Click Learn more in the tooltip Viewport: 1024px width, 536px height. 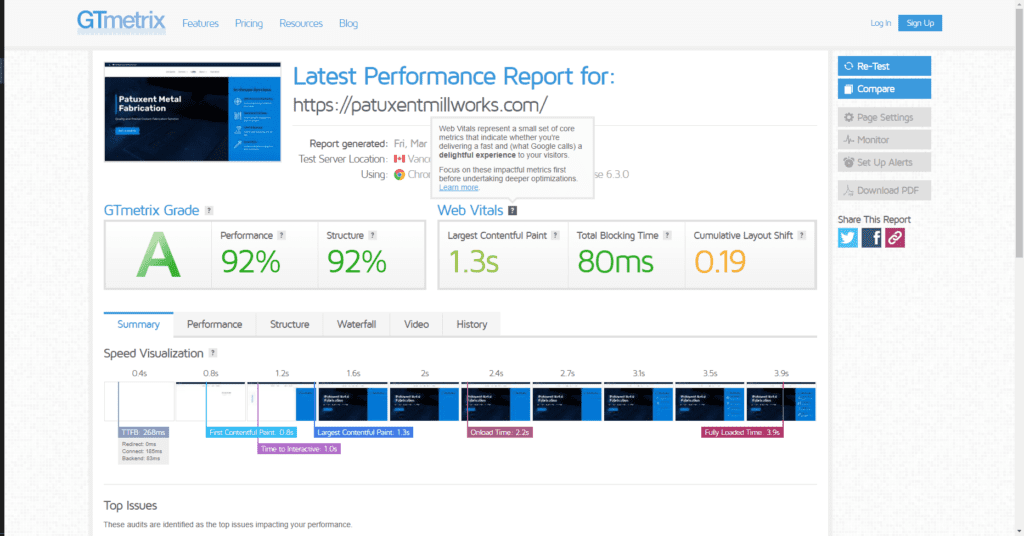(x=458, y=187)
